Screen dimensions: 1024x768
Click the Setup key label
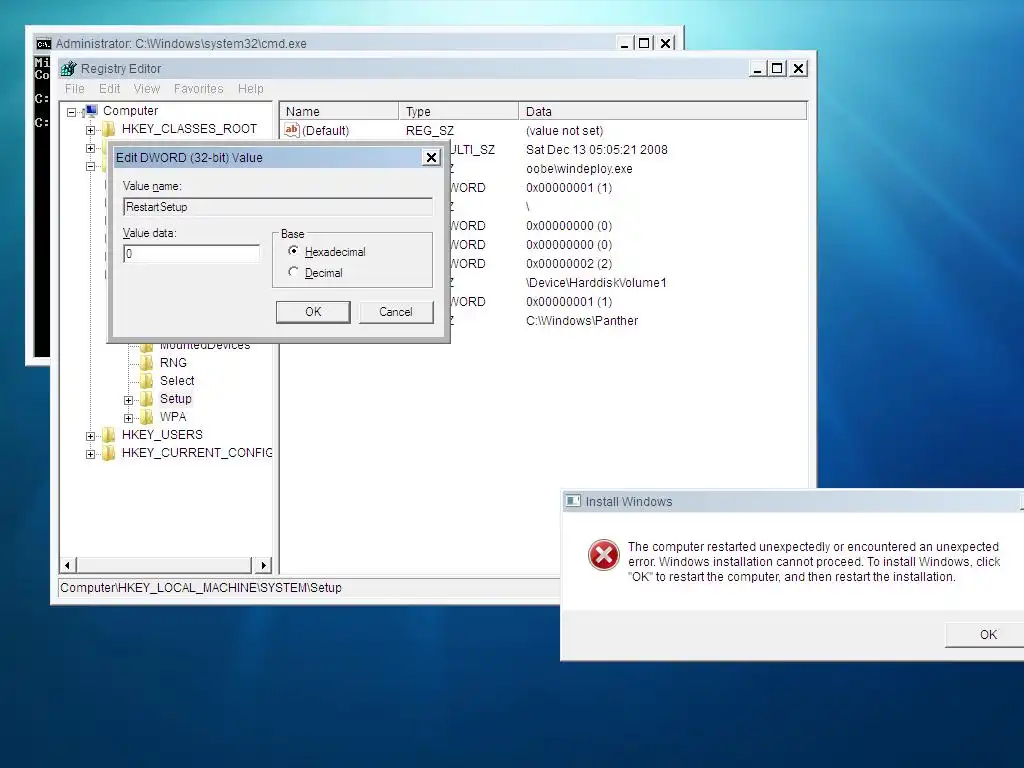click(176, 398)
